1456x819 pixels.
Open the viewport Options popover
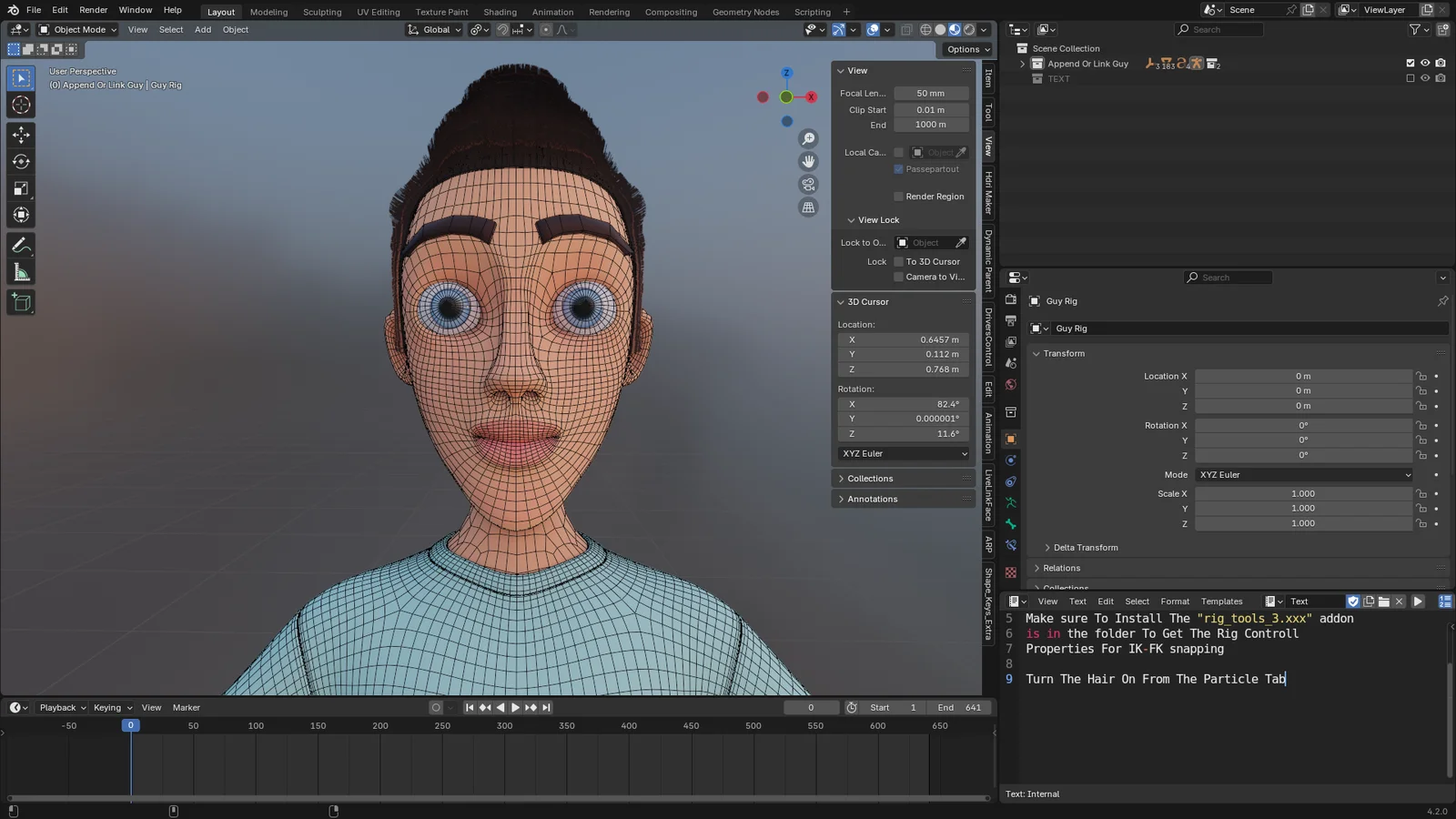tap(965, 49)
